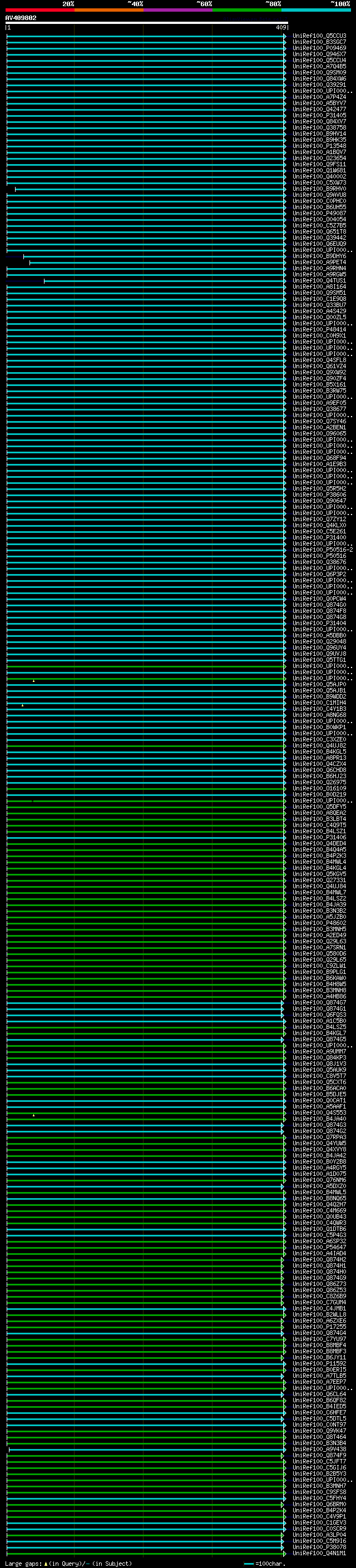Click hit name UniRef100_Q42477

[319, 109]
